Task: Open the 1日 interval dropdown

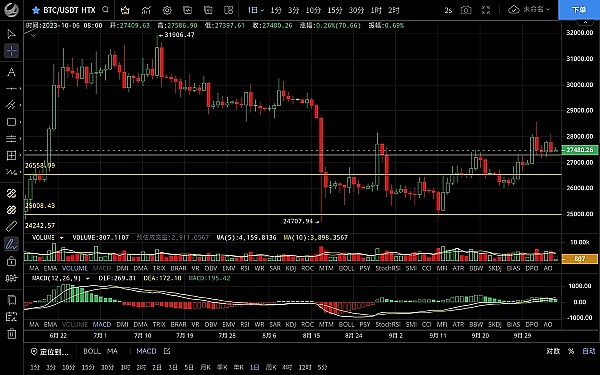Action: click(256, 10)
